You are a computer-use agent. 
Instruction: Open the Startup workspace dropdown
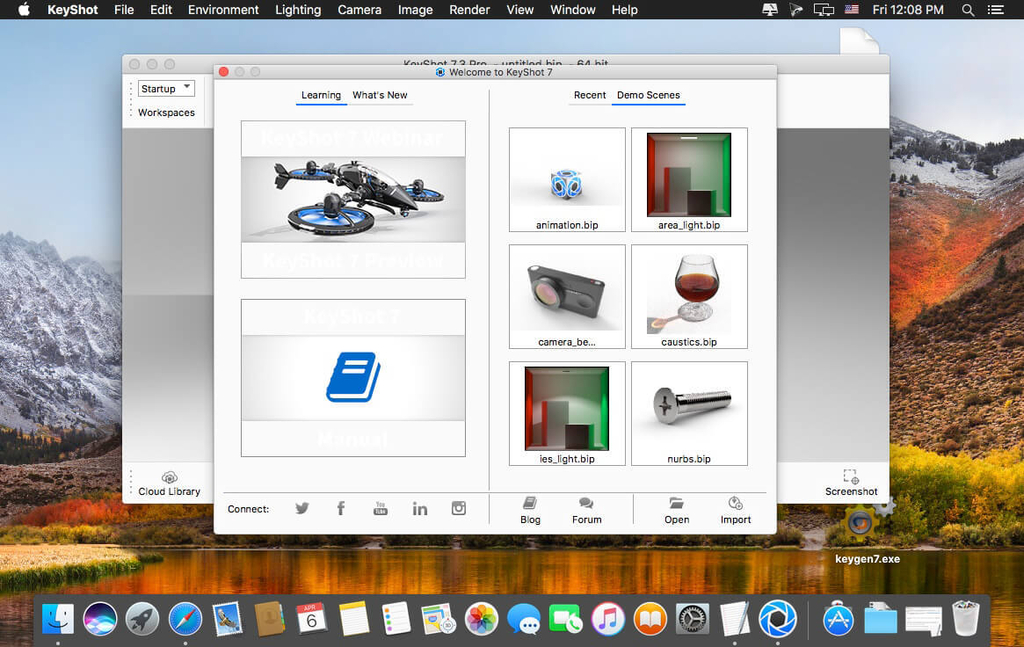tap(165, 88)
